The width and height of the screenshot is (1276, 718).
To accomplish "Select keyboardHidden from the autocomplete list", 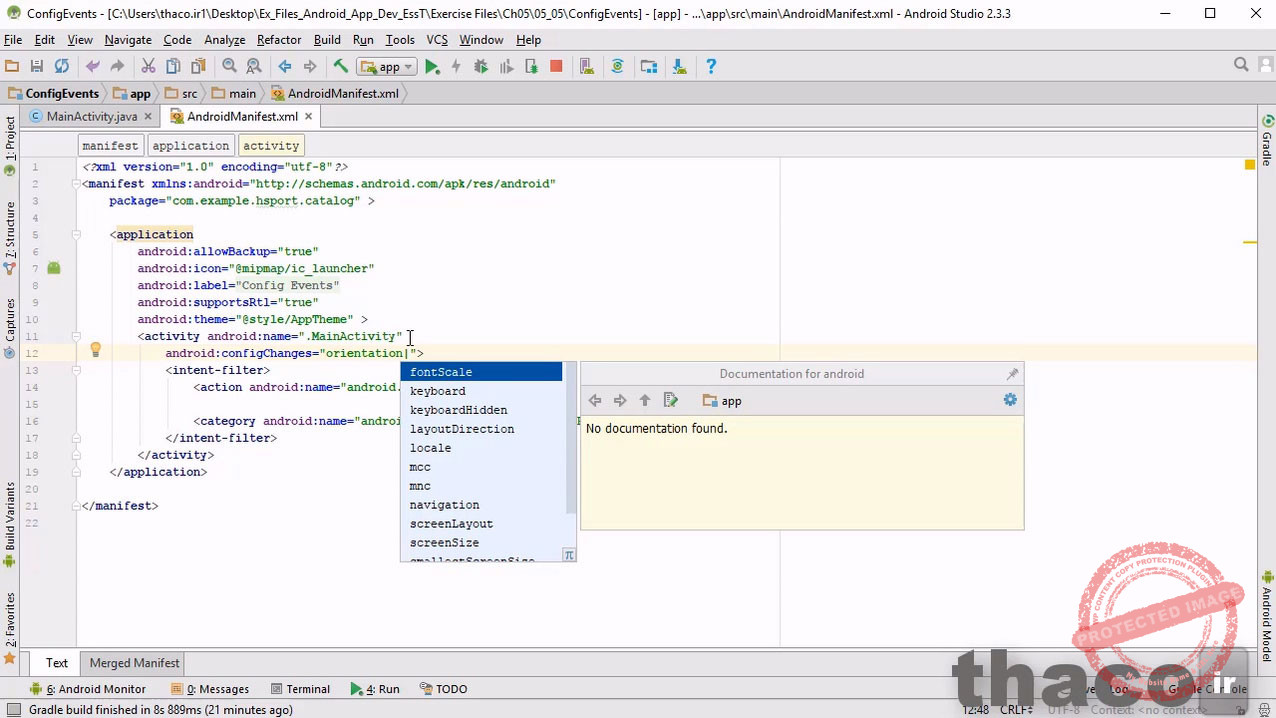I will click(x=458, y=410).
